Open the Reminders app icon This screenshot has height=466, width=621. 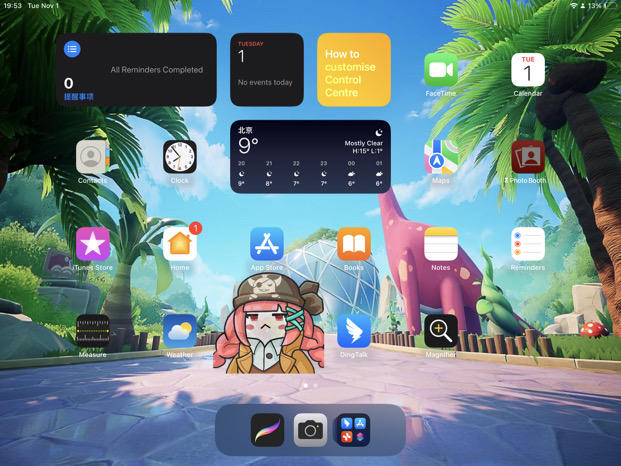click(x=528, y=244)
